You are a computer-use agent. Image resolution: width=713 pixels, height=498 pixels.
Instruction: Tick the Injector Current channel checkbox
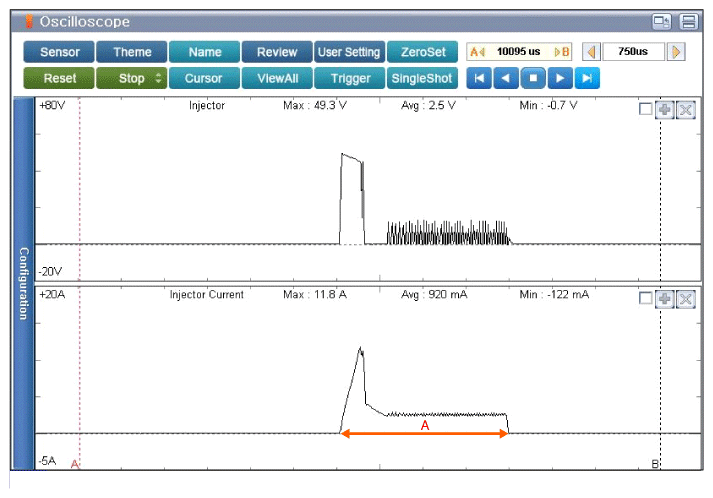tap(646, 300)
